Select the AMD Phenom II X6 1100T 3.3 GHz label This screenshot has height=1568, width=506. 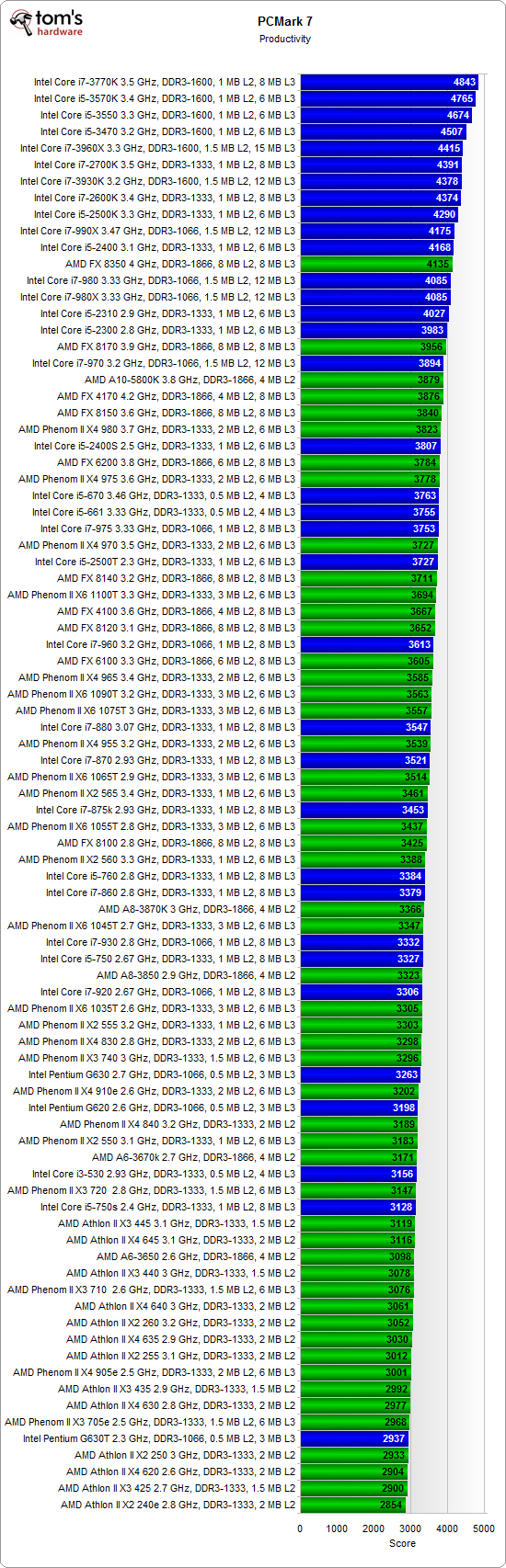click(152, 595)
